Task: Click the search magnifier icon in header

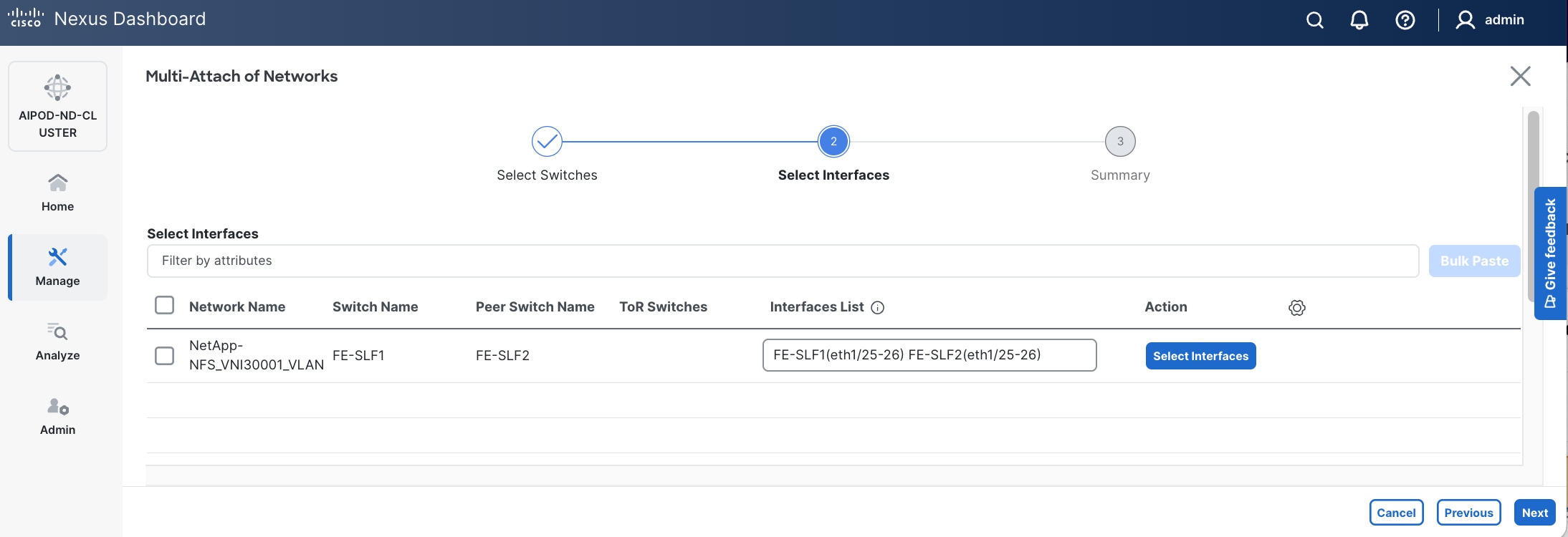Action: pos(1314,20)
